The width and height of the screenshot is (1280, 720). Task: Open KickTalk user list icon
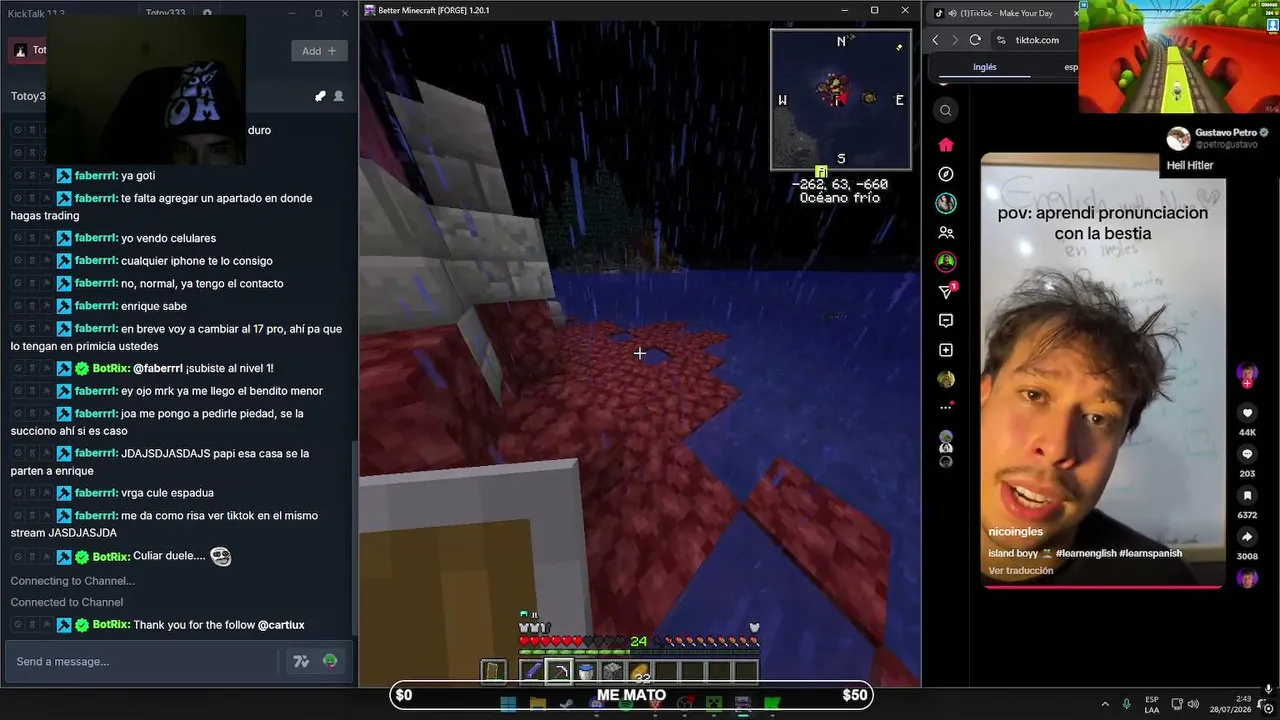[x=339, y=96]
